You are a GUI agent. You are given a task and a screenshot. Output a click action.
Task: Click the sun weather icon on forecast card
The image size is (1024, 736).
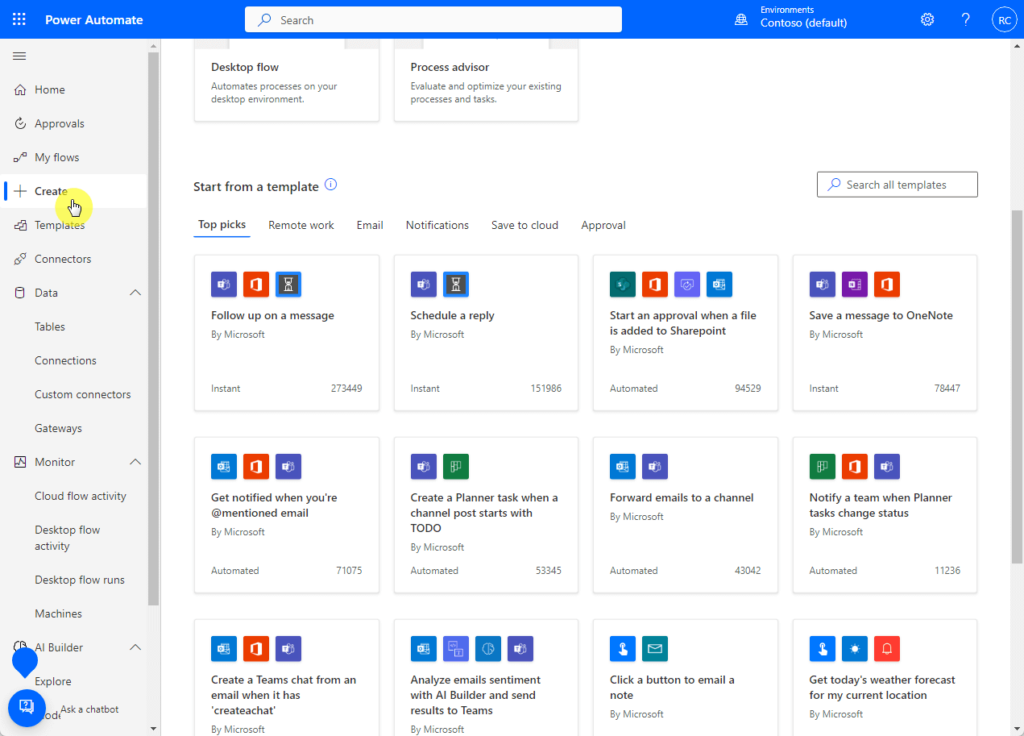[854, 648]
